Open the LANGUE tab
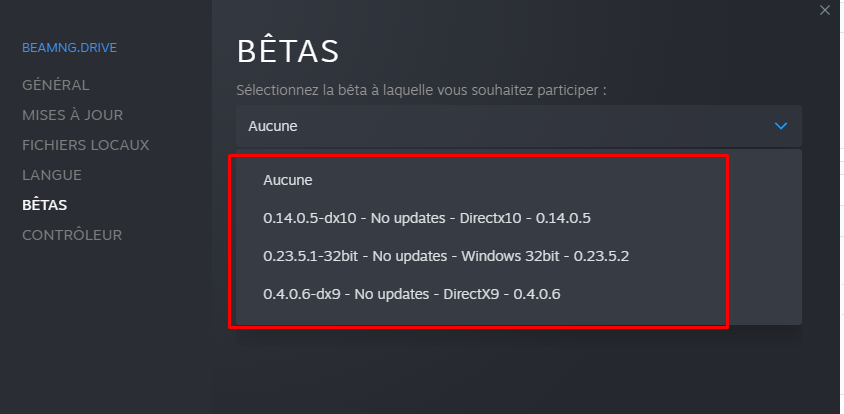Screen dimensions: 844x414 point(52,175)
